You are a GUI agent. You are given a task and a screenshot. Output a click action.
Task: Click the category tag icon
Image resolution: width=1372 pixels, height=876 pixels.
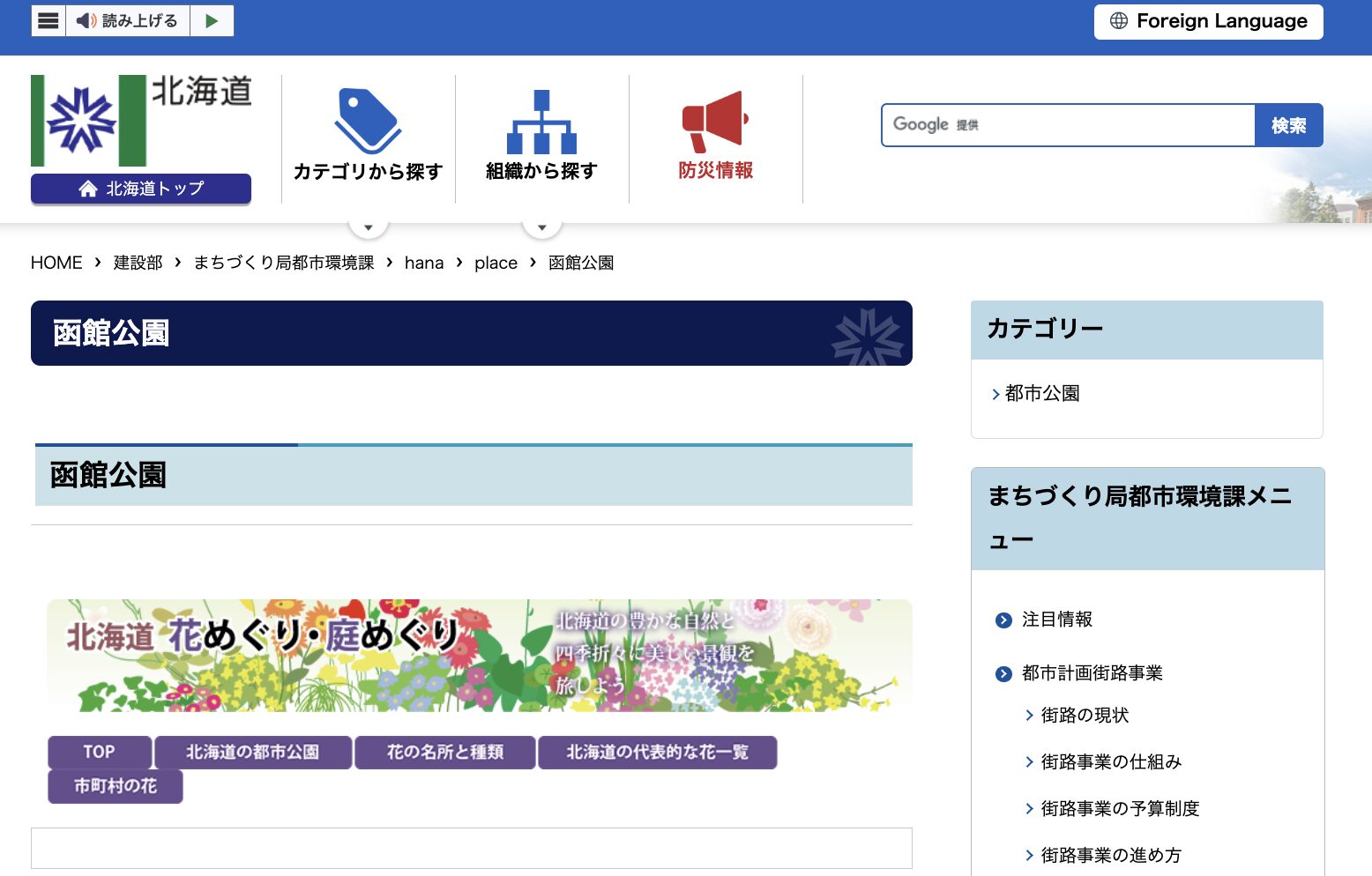368,121
